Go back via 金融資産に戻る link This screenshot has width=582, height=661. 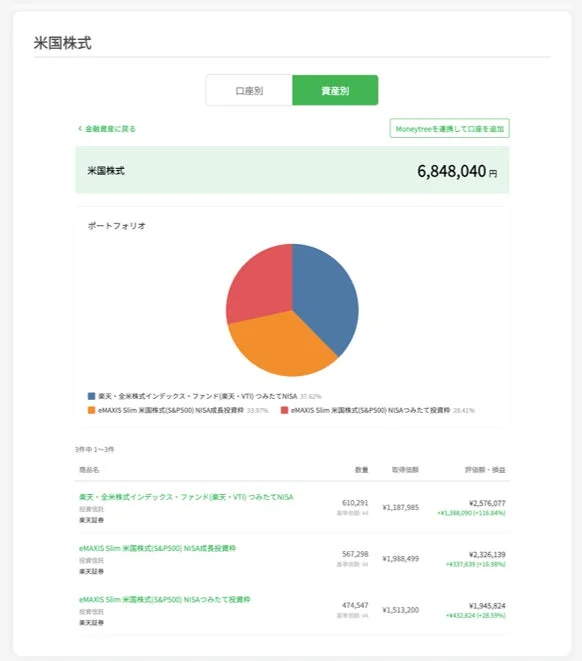pyautogui.click(x=110, y=129)
